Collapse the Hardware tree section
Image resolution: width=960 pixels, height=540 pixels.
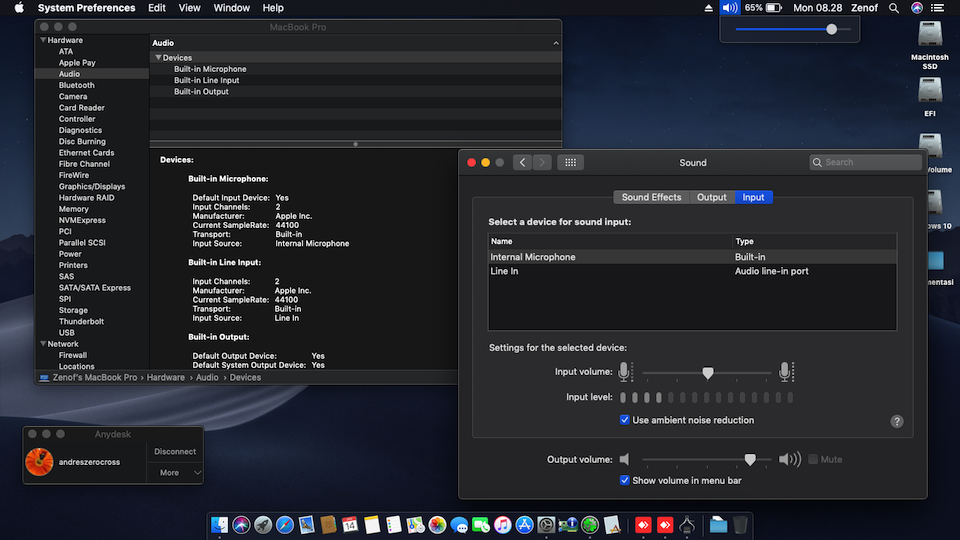tap(43, 40)
